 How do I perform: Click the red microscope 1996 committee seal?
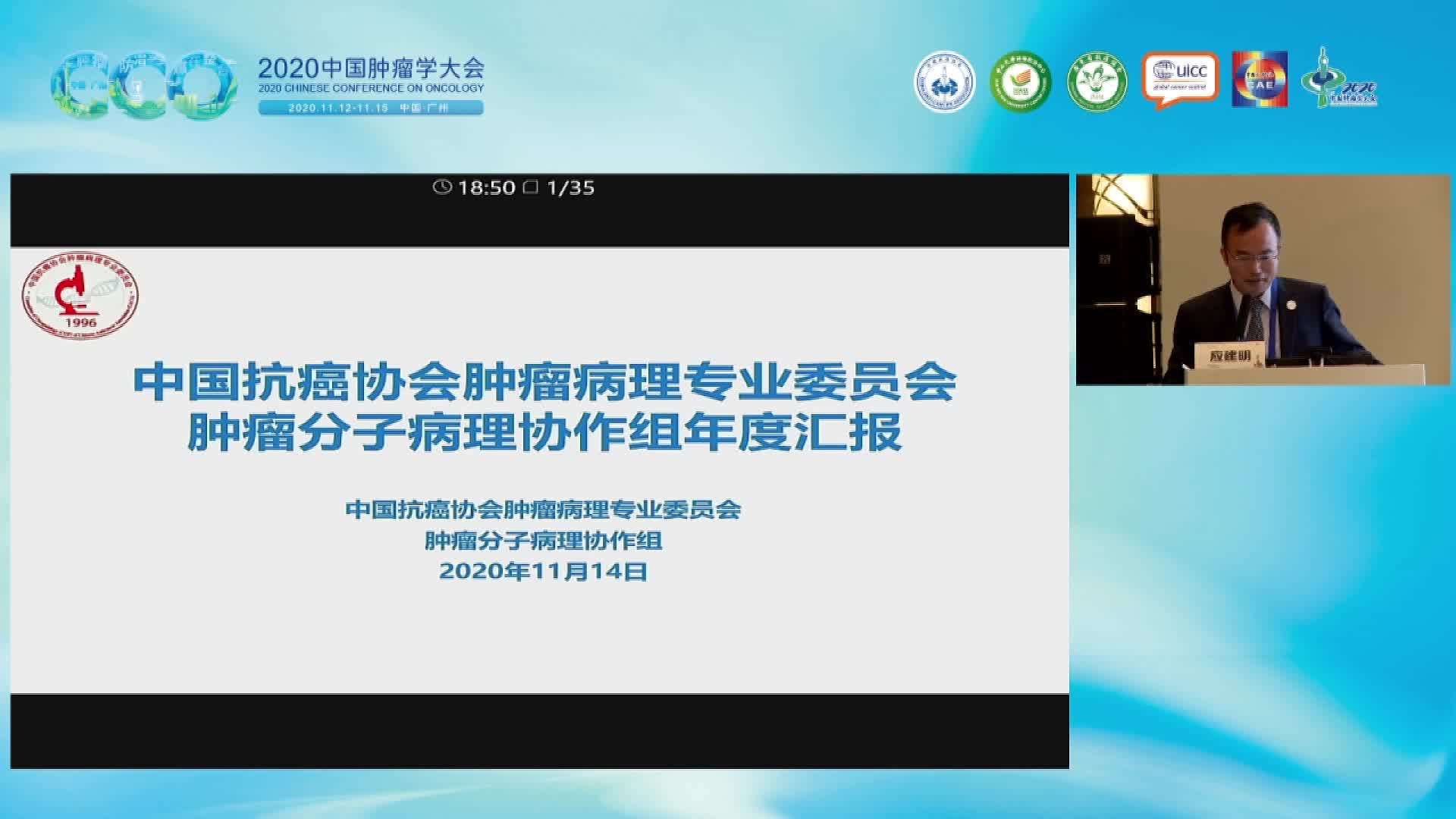click(80, 297)
